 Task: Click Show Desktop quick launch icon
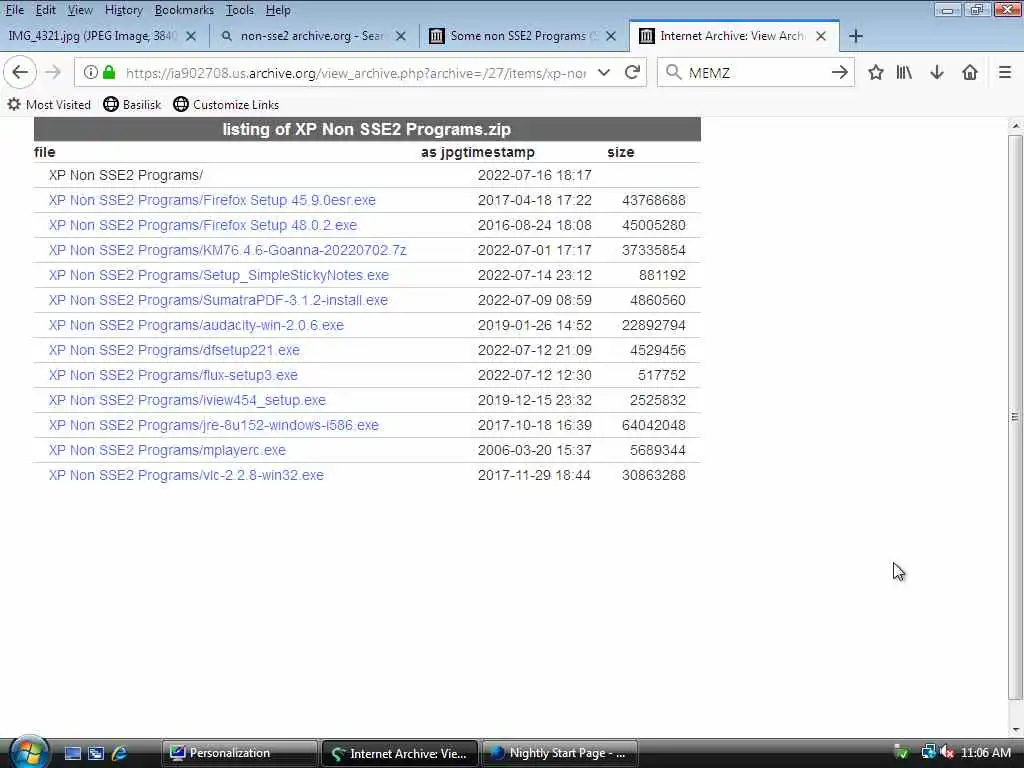point(72,754)
